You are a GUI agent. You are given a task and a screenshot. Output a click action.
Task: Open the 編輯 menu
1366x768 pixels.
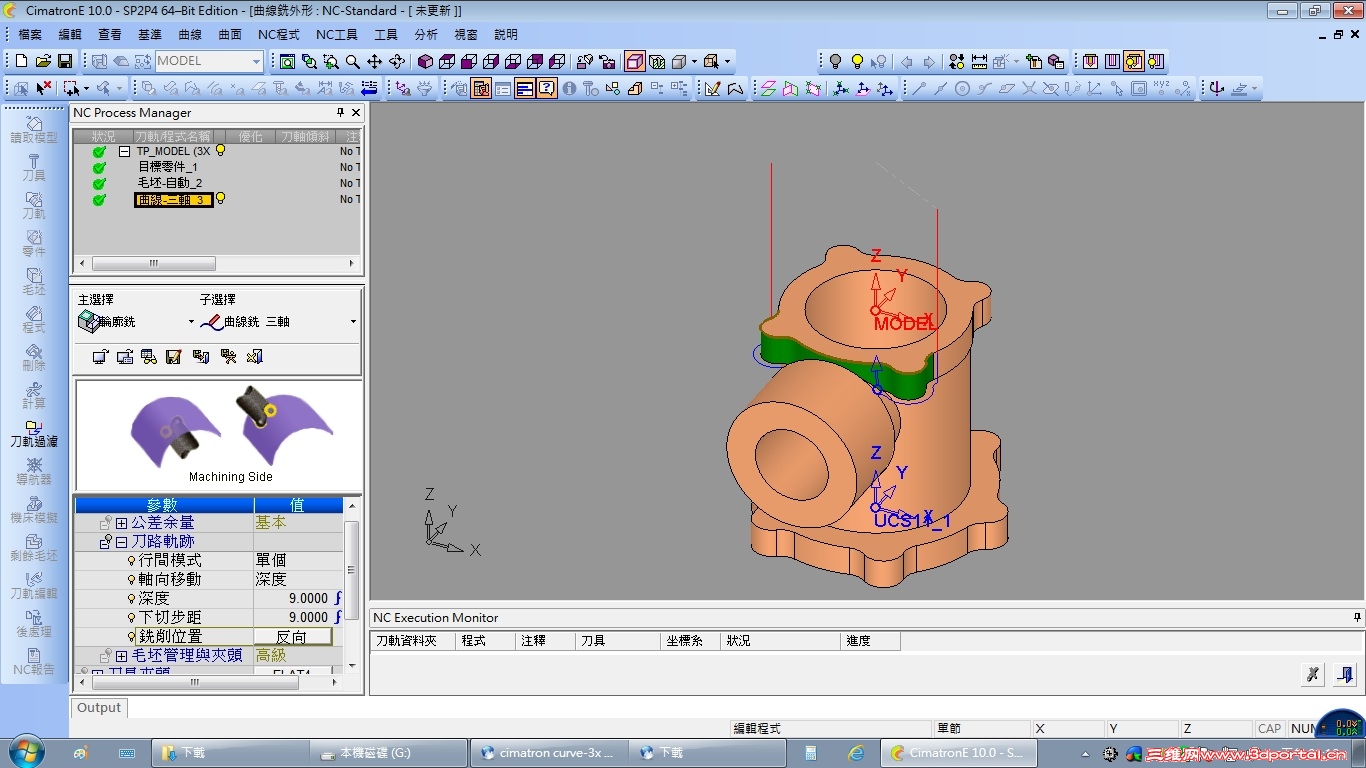point(70,35)
